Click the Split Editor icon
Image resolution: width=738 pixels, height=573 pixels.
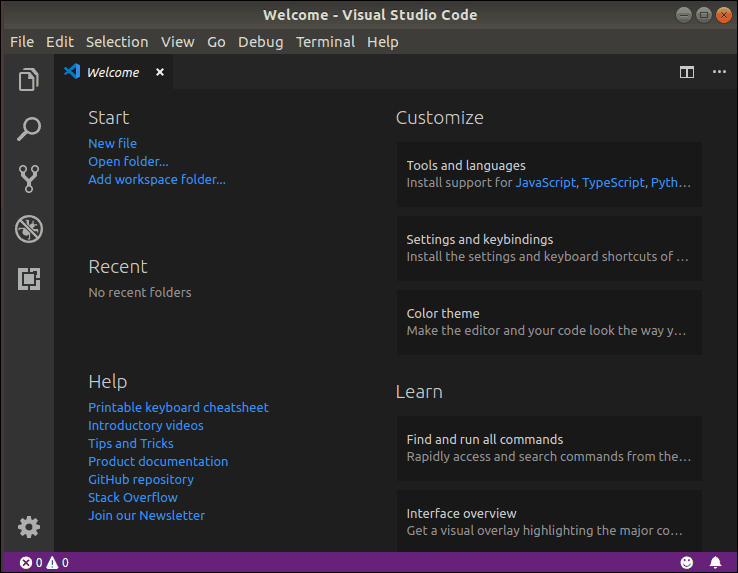click(x=687, y=72)
